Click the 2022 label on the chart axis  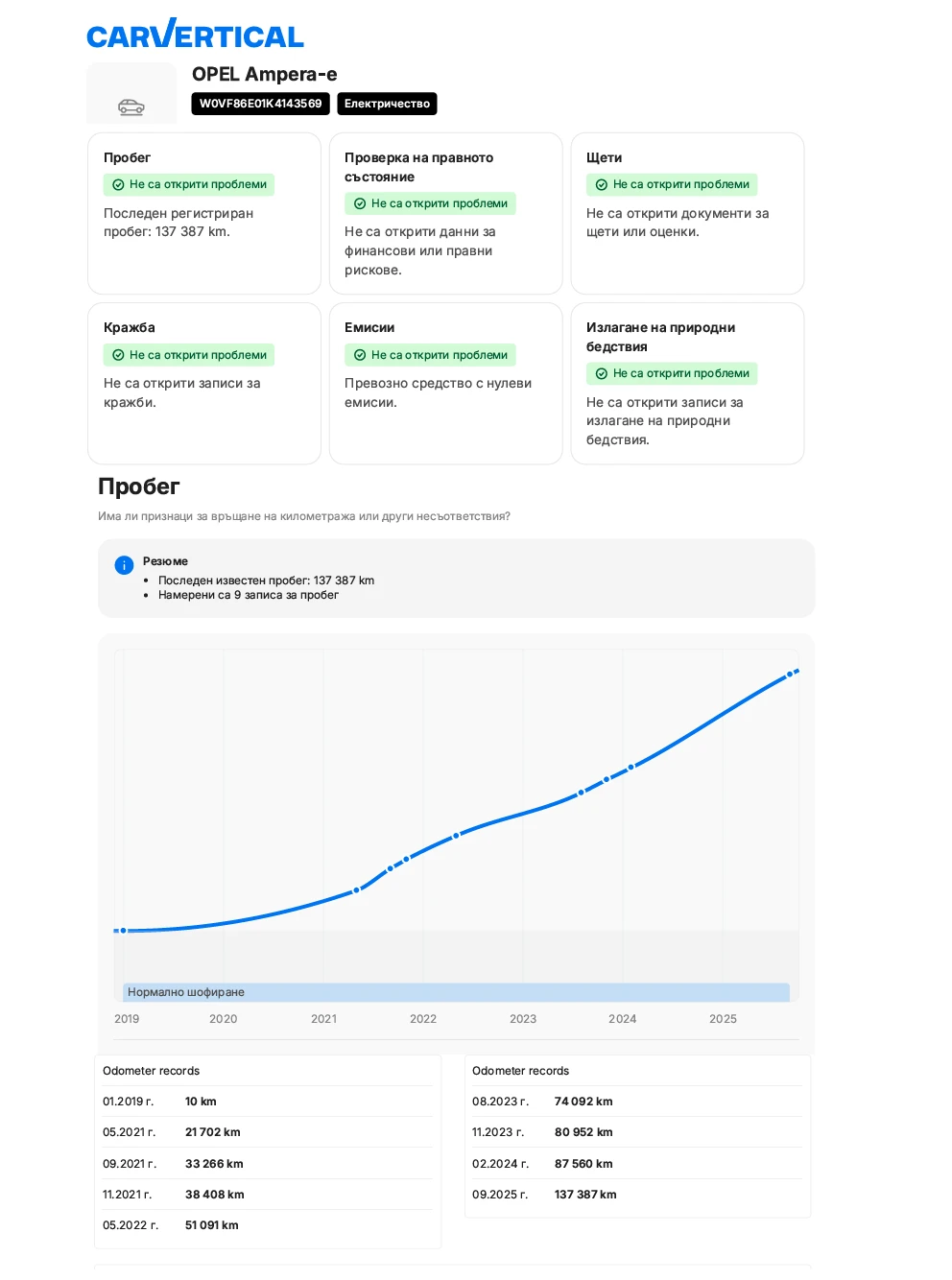point(423,1019)
